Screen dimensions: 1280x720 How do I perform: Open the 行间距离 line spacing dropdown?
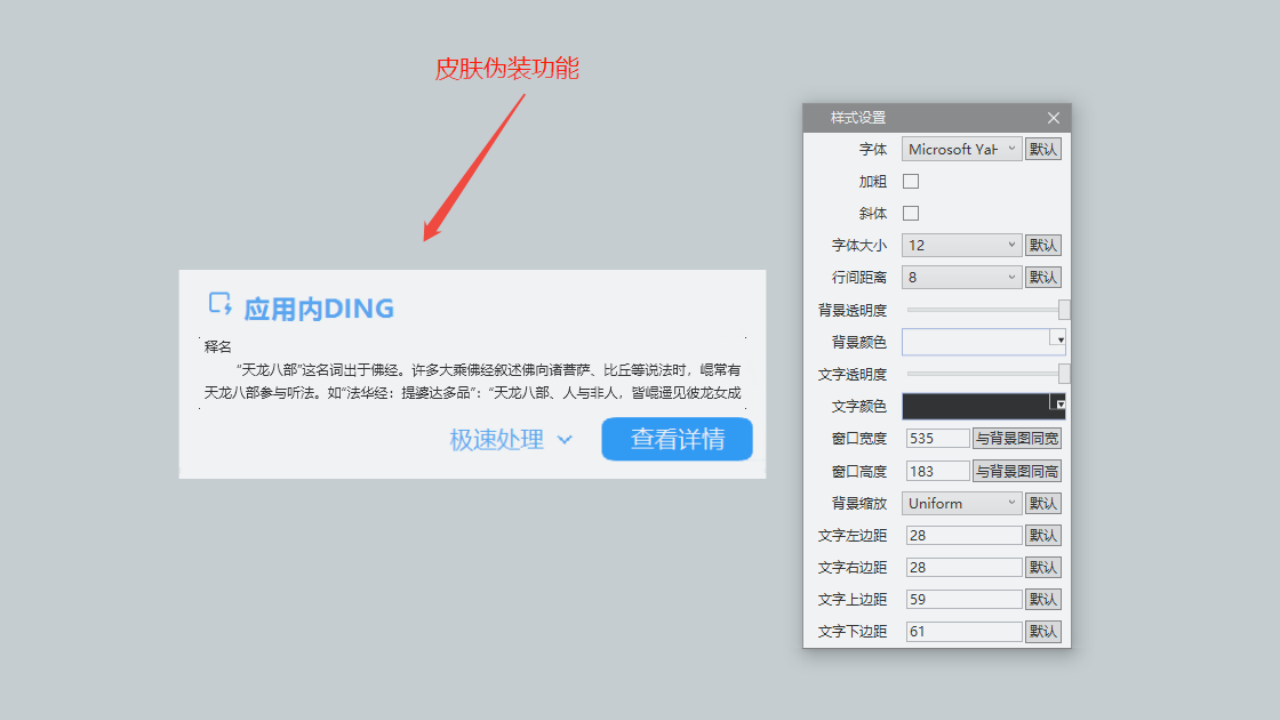pyautogui.click(x=961, y=277)
